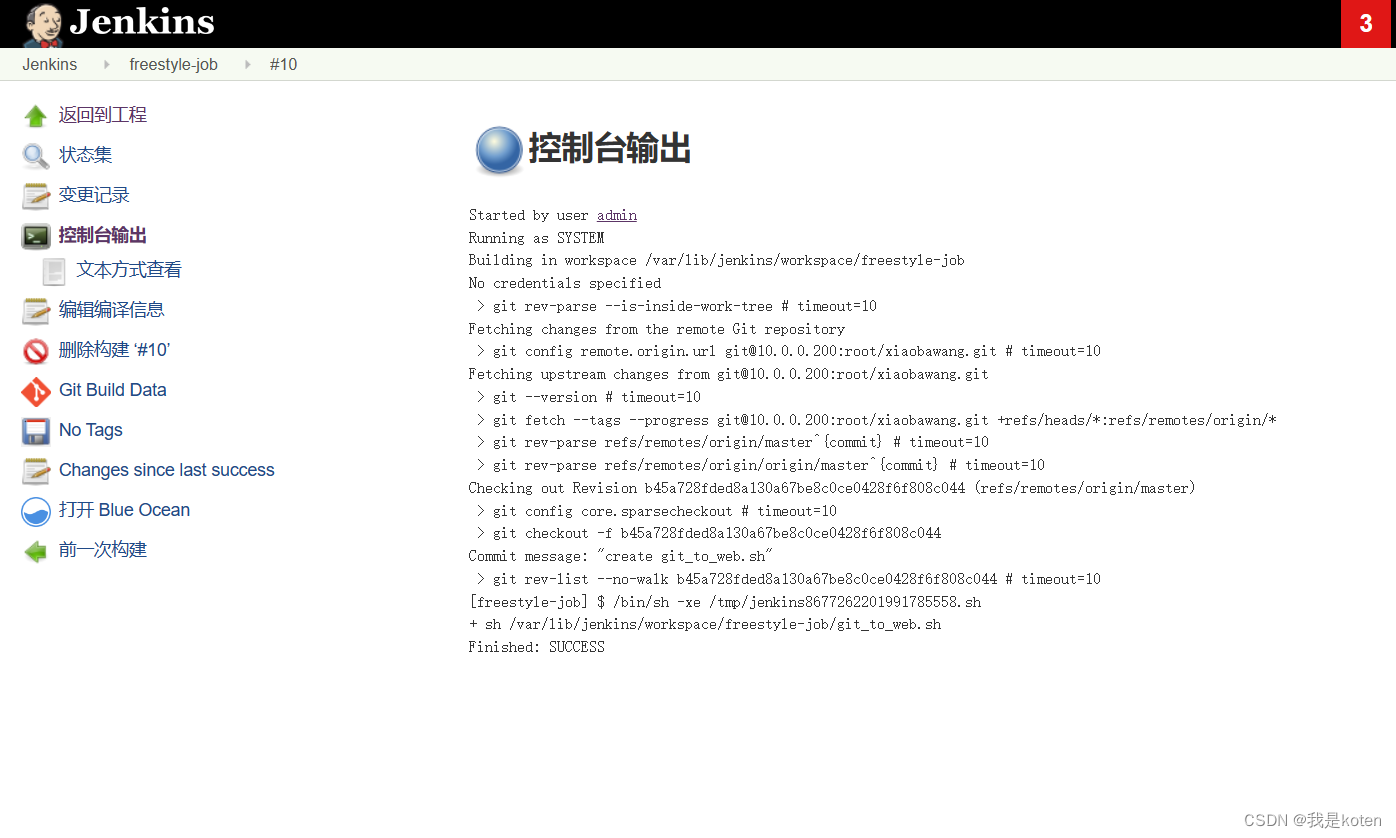Open the admin user link in console

tap(617, 215)
